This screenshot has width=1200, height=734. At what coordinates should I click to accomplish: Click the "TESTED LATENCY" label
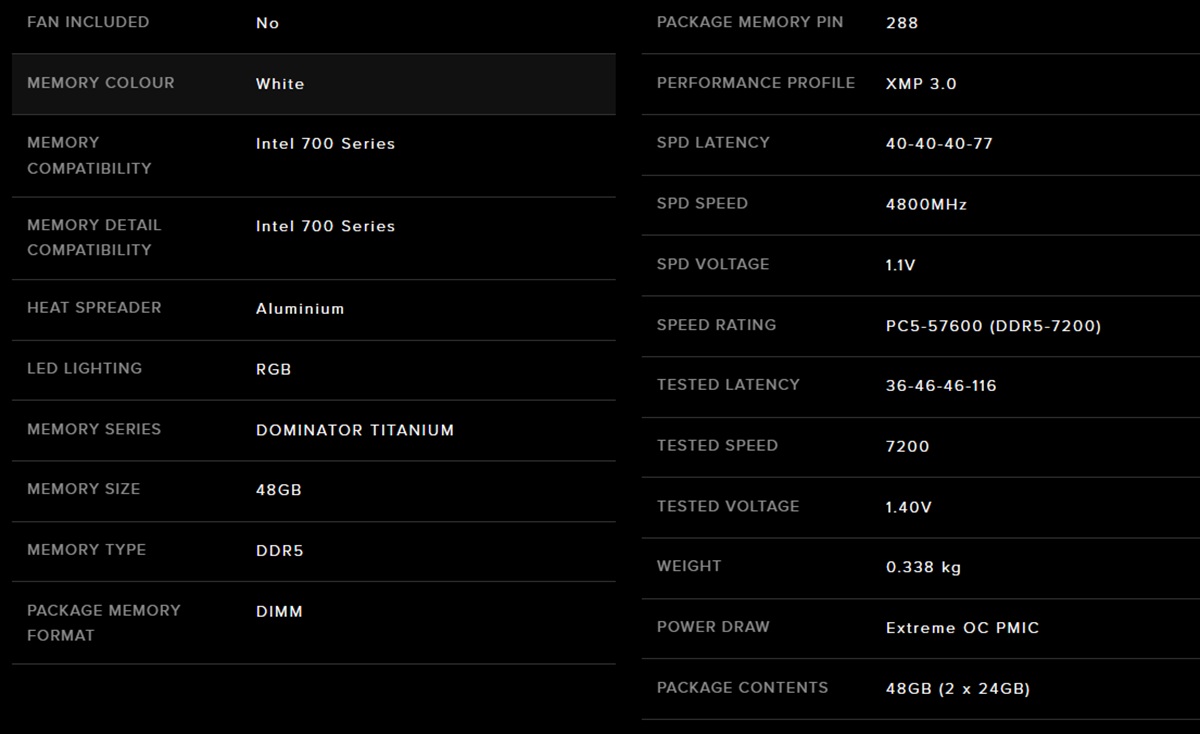[x=729, y=385]
